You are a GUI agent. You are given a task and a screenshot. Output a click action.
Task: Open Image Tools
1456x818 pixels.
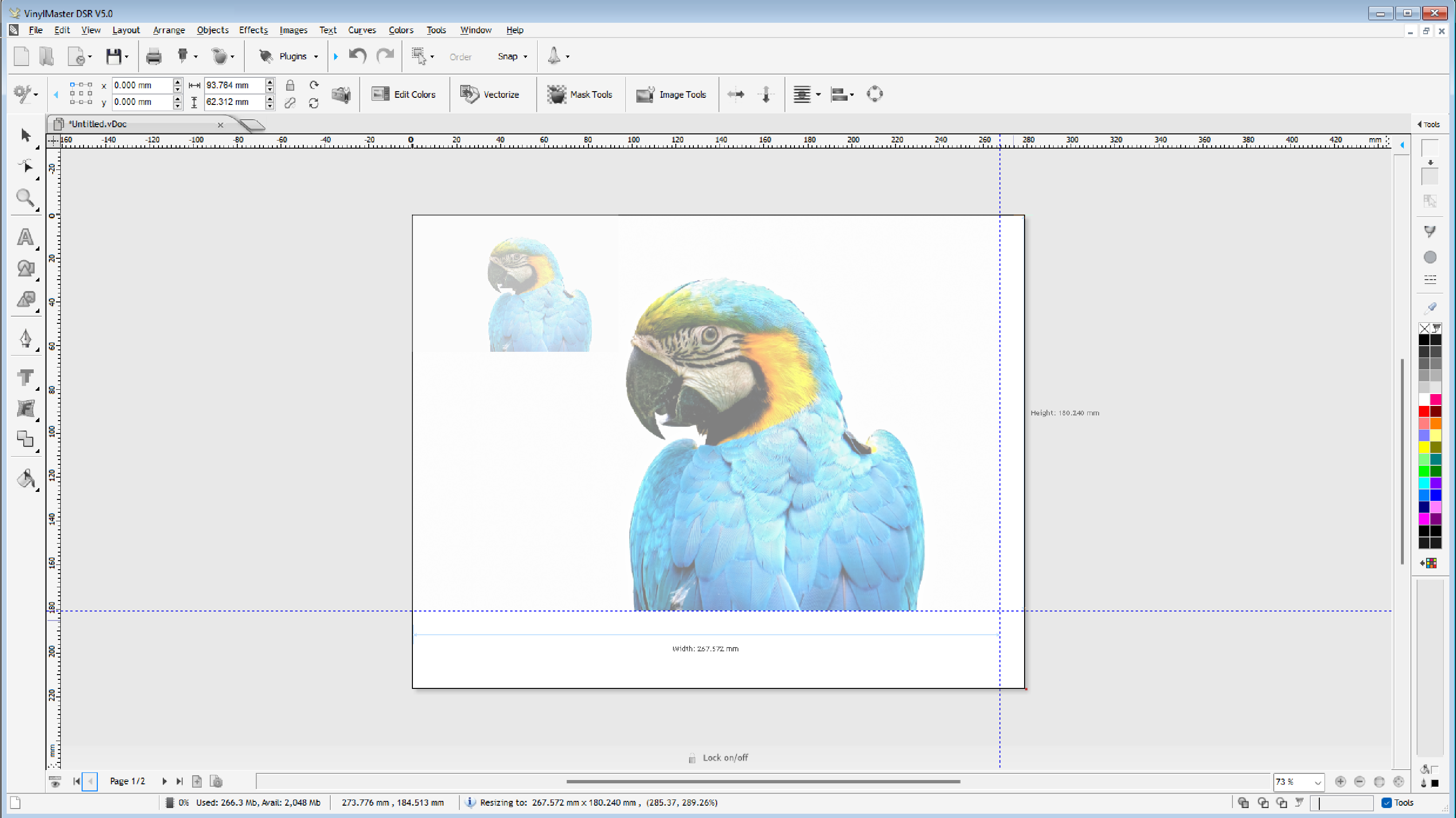pos(671,94)
